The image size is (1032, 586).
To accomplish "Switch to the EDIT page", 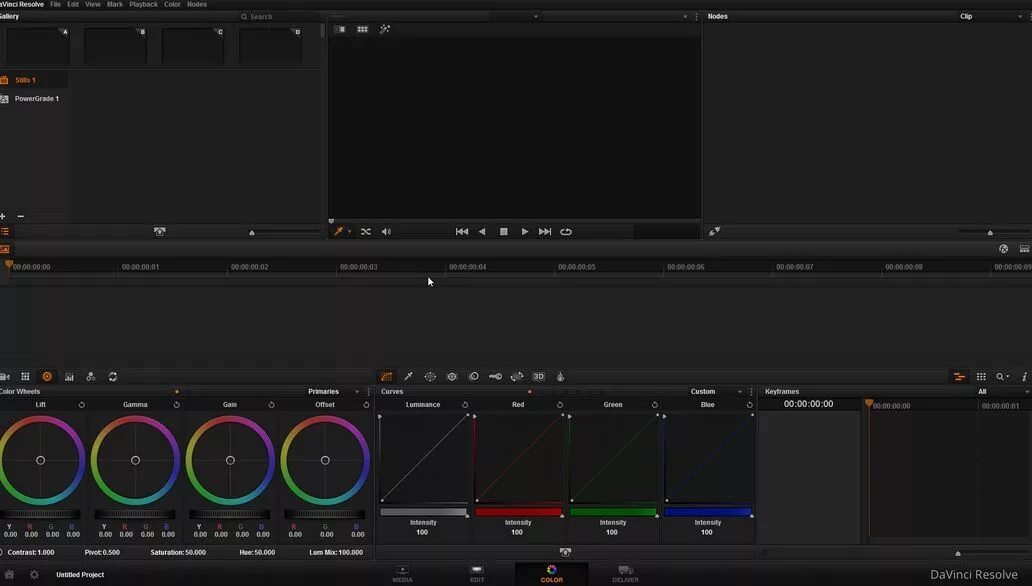I will (477, 574).
